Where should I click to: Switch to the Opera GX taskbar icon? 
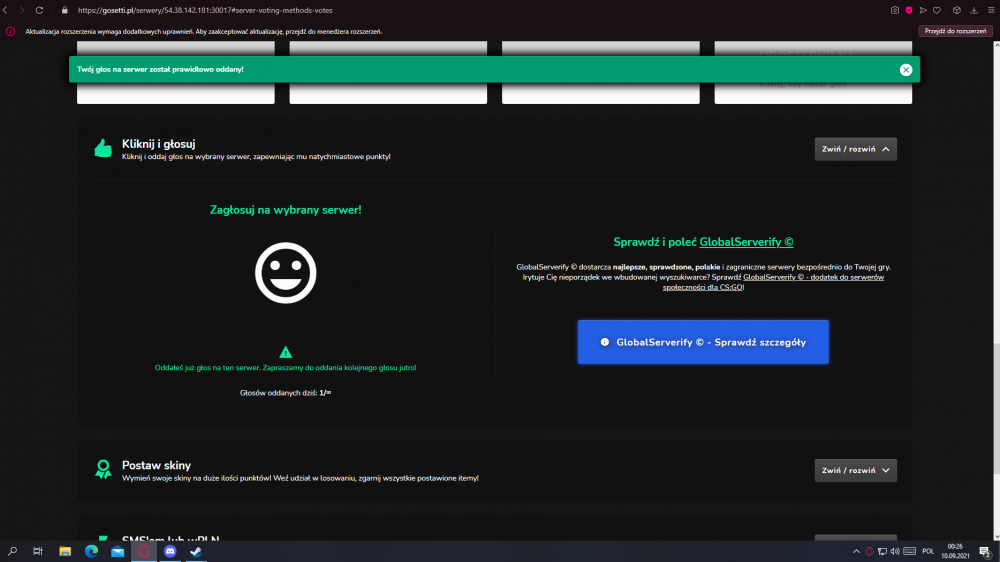click(143, 551)
